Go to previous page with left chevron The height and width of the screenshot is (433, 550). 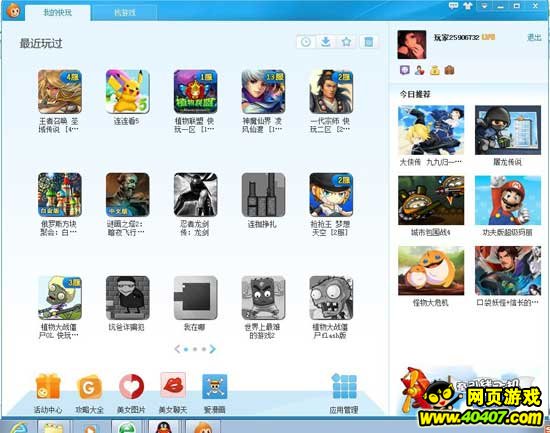(177, 349)
